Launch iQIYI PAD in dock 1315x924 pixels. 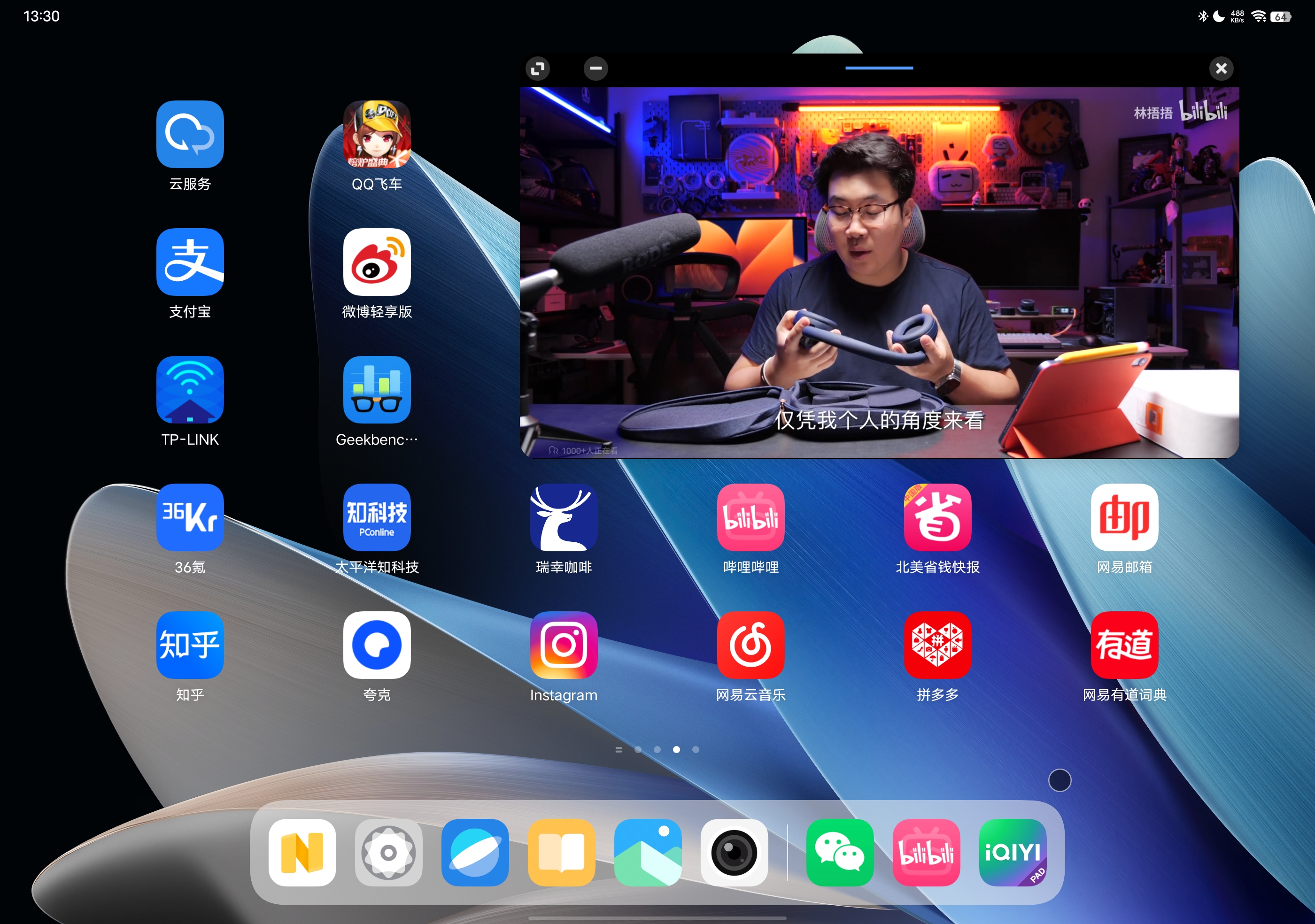point(1013,852)
